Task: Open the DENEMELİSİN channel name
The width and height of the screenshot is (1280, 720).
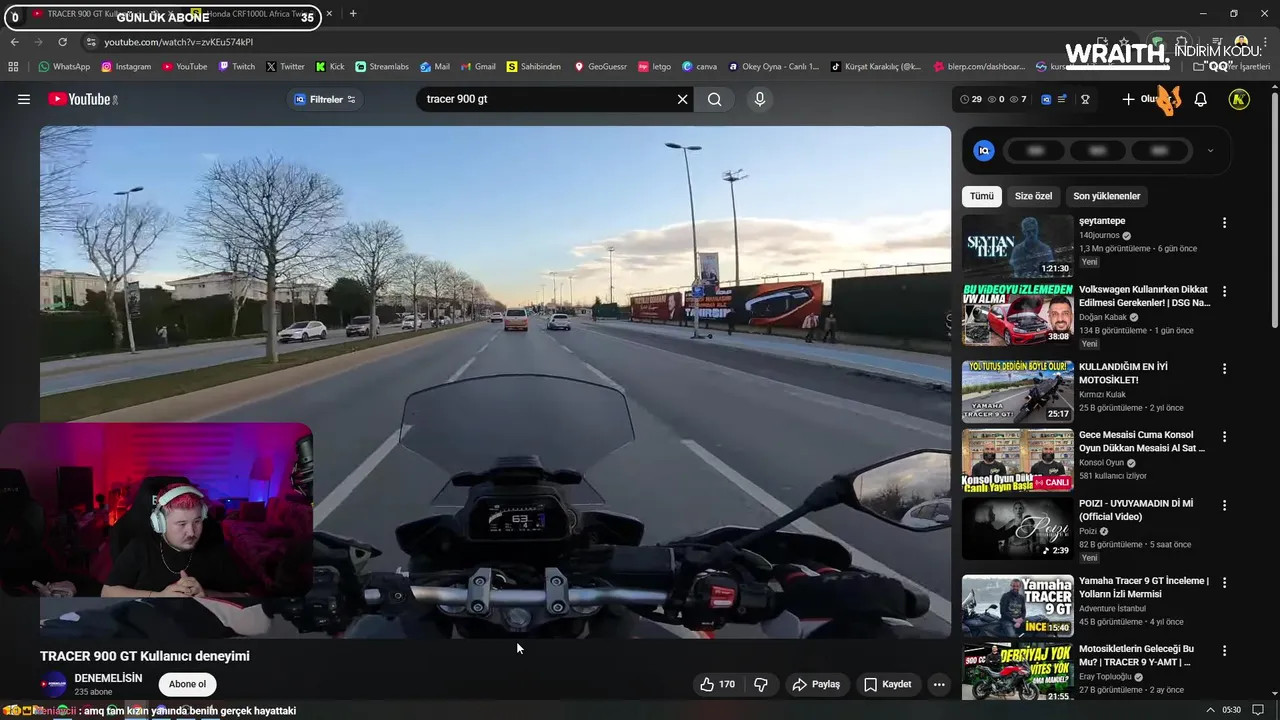Action: tap(108, 678)
